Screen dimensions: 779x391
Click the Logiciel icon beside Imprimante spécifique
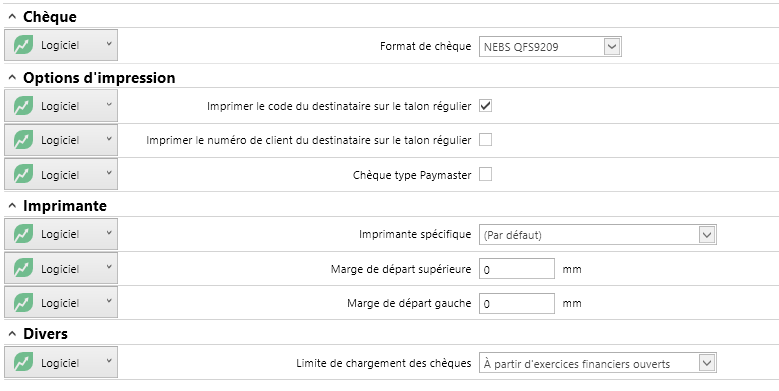(x=23, y=234)
